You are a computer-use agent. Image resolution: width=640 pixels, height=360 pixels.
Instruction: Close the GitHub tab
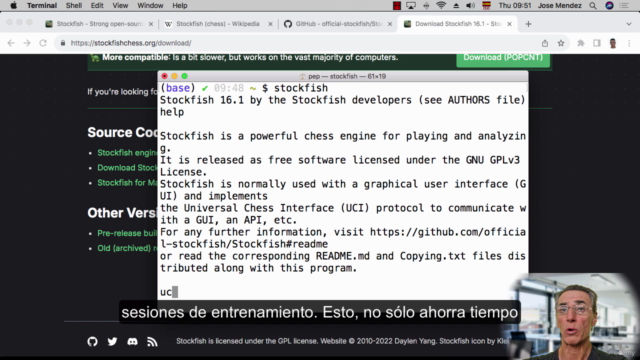390,24
